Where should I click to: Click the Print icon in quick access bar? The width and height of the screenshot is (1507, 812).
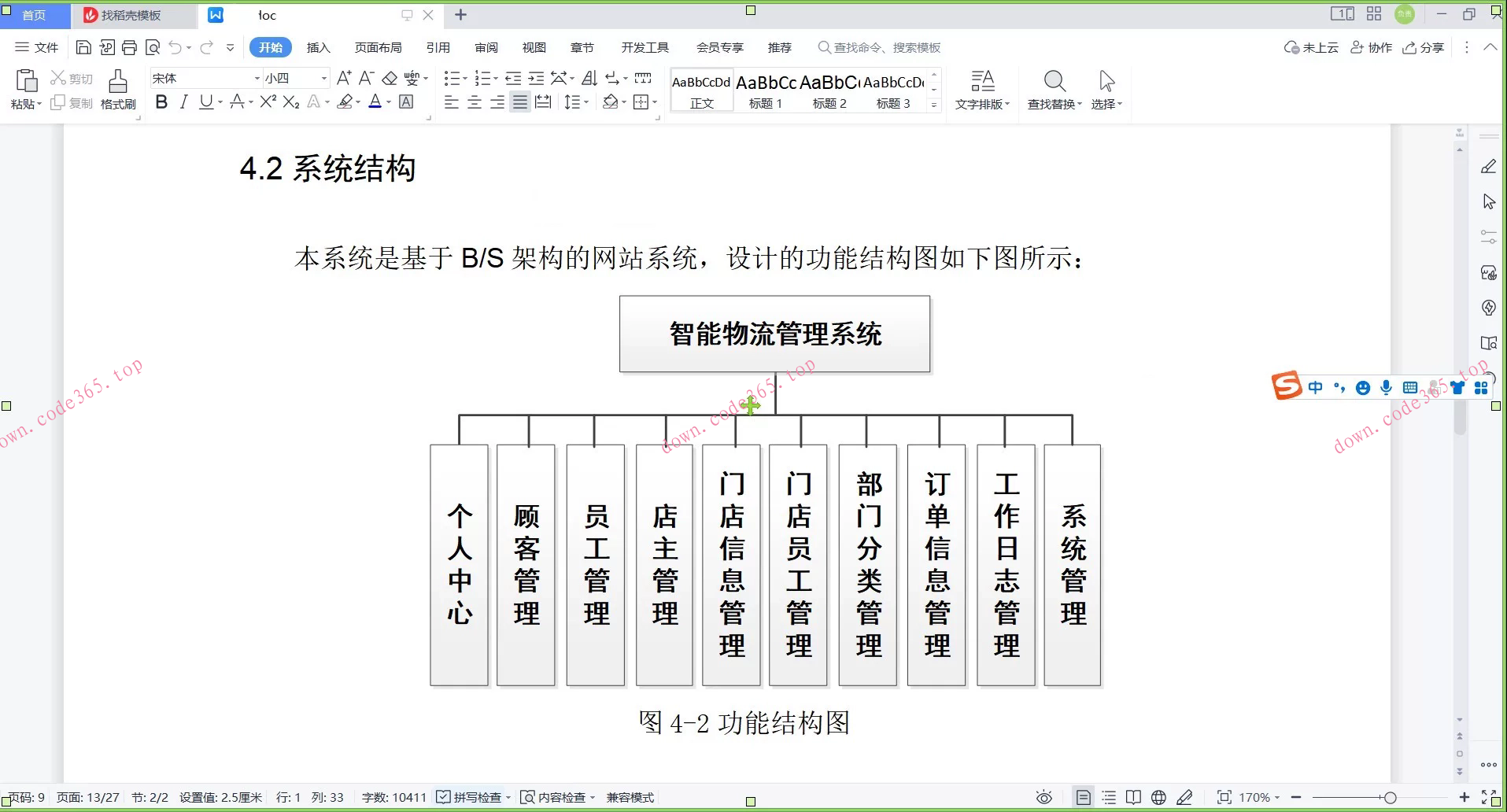pyautogui.click(x=129, y=47)
